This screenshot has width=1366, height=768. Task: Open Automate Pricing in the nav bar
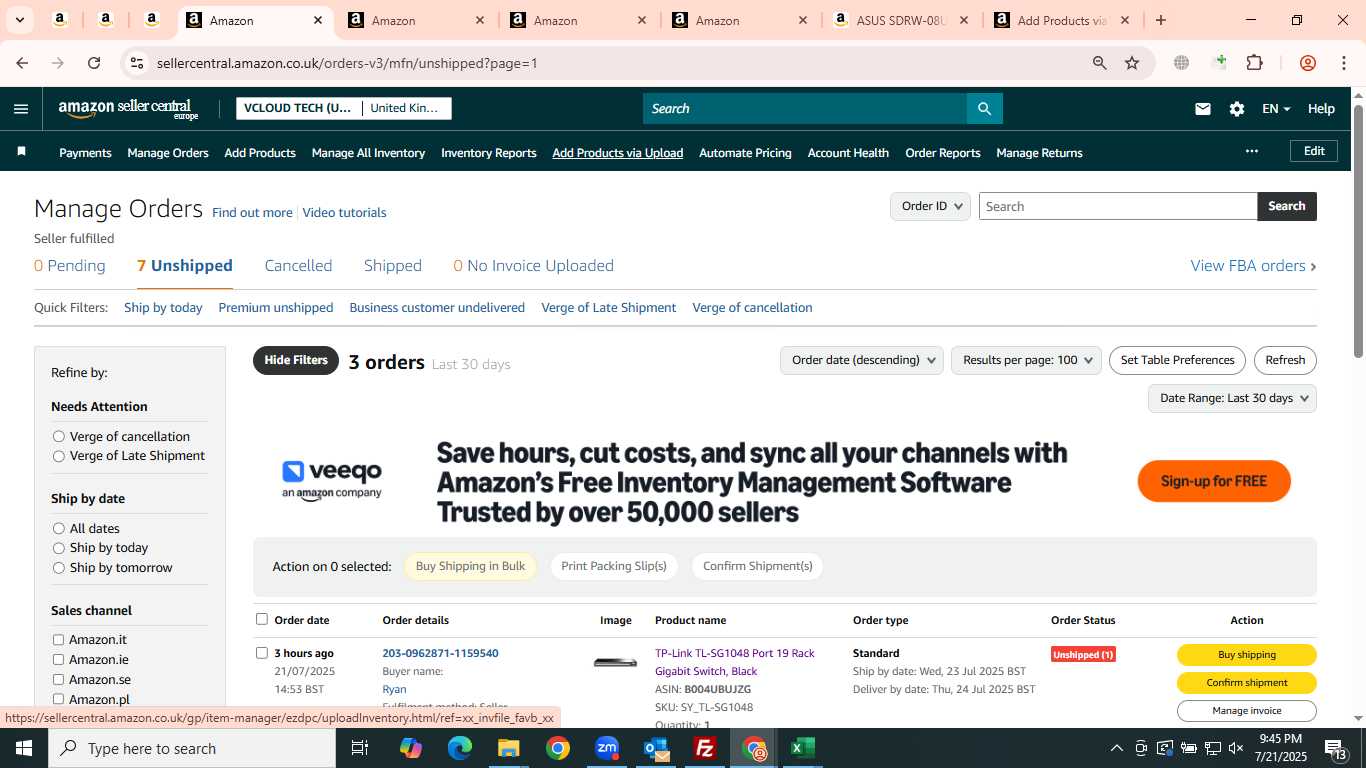[x=745, y=153]
